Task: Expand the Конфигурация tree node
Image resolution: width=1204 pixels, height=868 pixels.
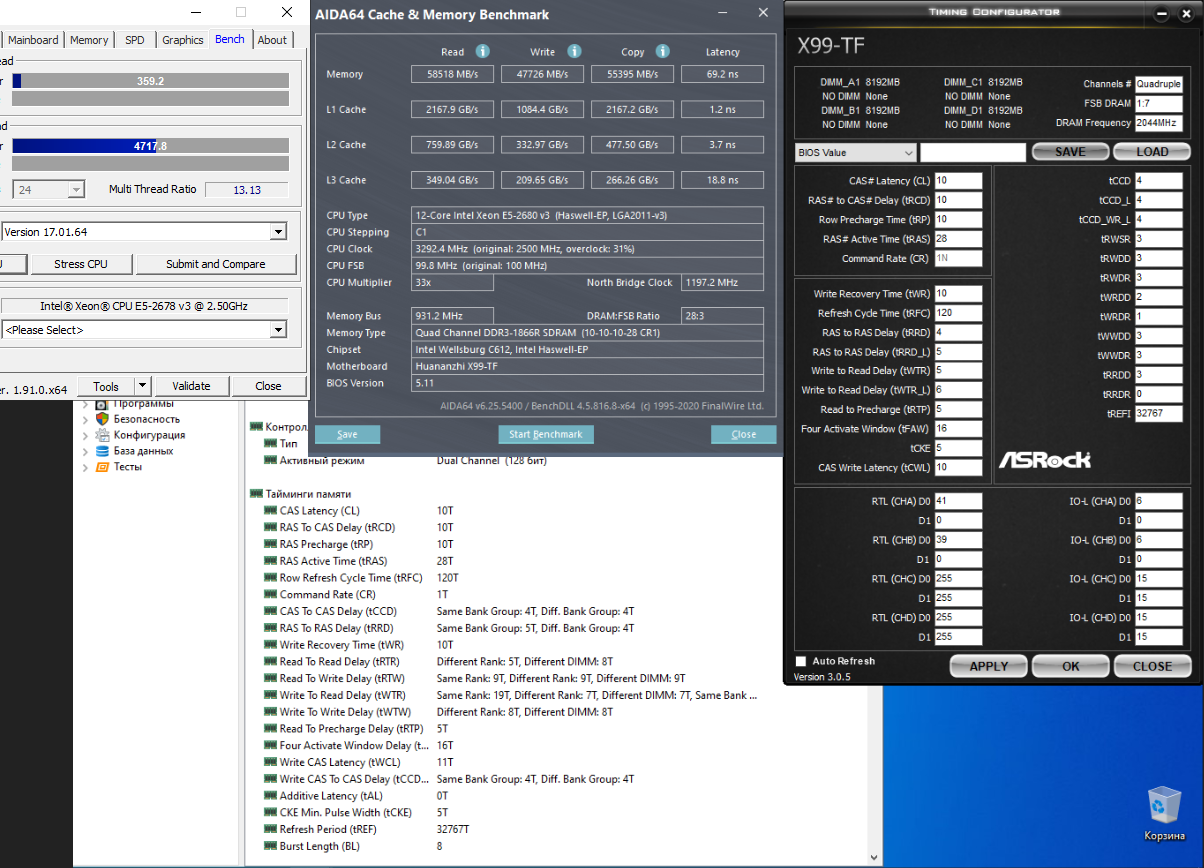Action: (x=85, y=435)
